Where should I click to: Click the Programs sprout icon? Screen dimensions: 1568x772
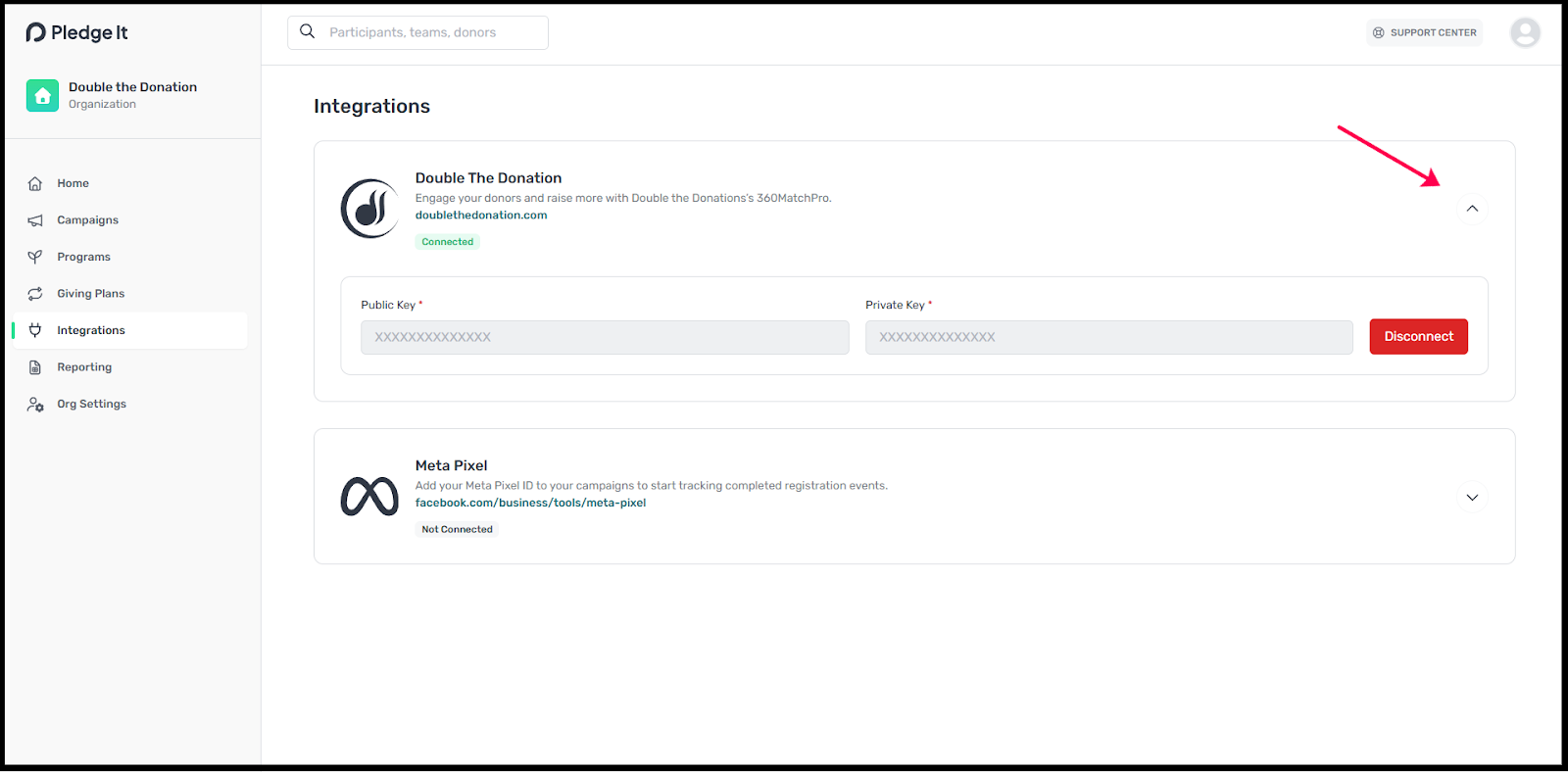(35, 257)
